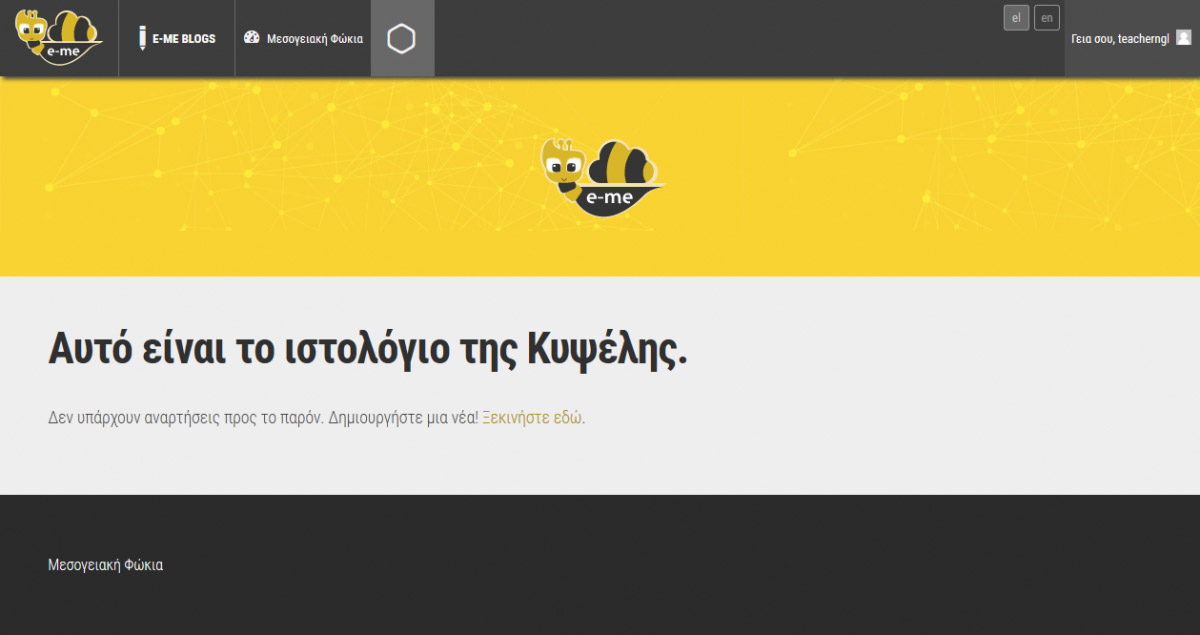The image size is (1200, 635).
Task: Click the large e-me logo in yellow banner
Action: (602, 177)
